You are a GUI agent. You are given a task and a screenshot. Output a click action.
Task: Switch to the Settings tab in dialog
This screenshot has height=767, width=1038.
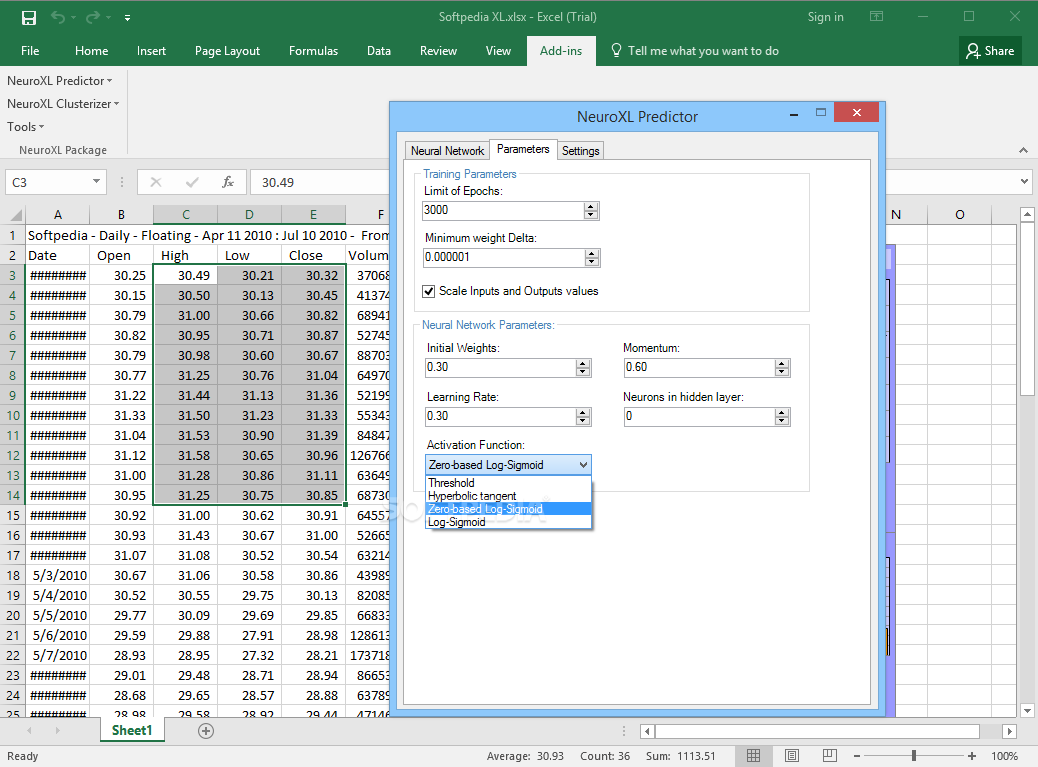tap(581, 151)
